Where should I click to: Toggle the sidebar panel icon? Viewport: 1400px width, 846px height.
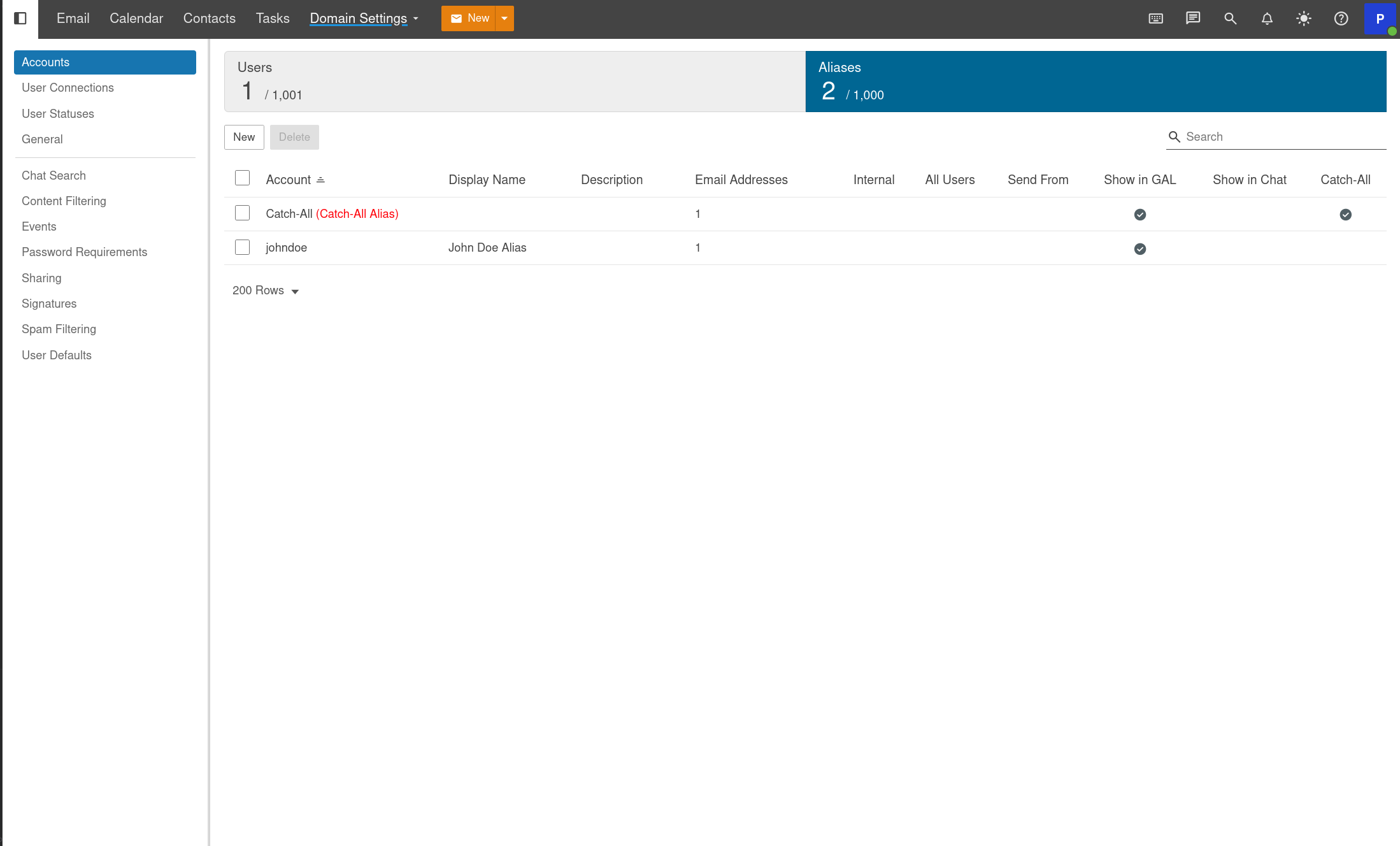coord(20,18)
